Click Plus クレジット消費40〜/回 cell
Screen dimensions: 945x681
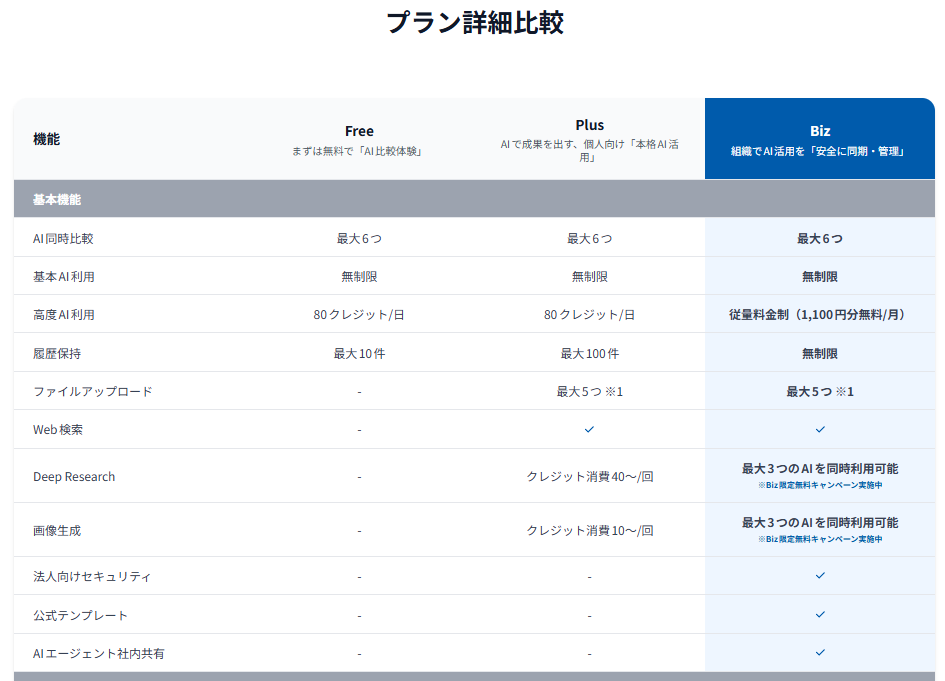pyautogui.click(x=589, y=477)
